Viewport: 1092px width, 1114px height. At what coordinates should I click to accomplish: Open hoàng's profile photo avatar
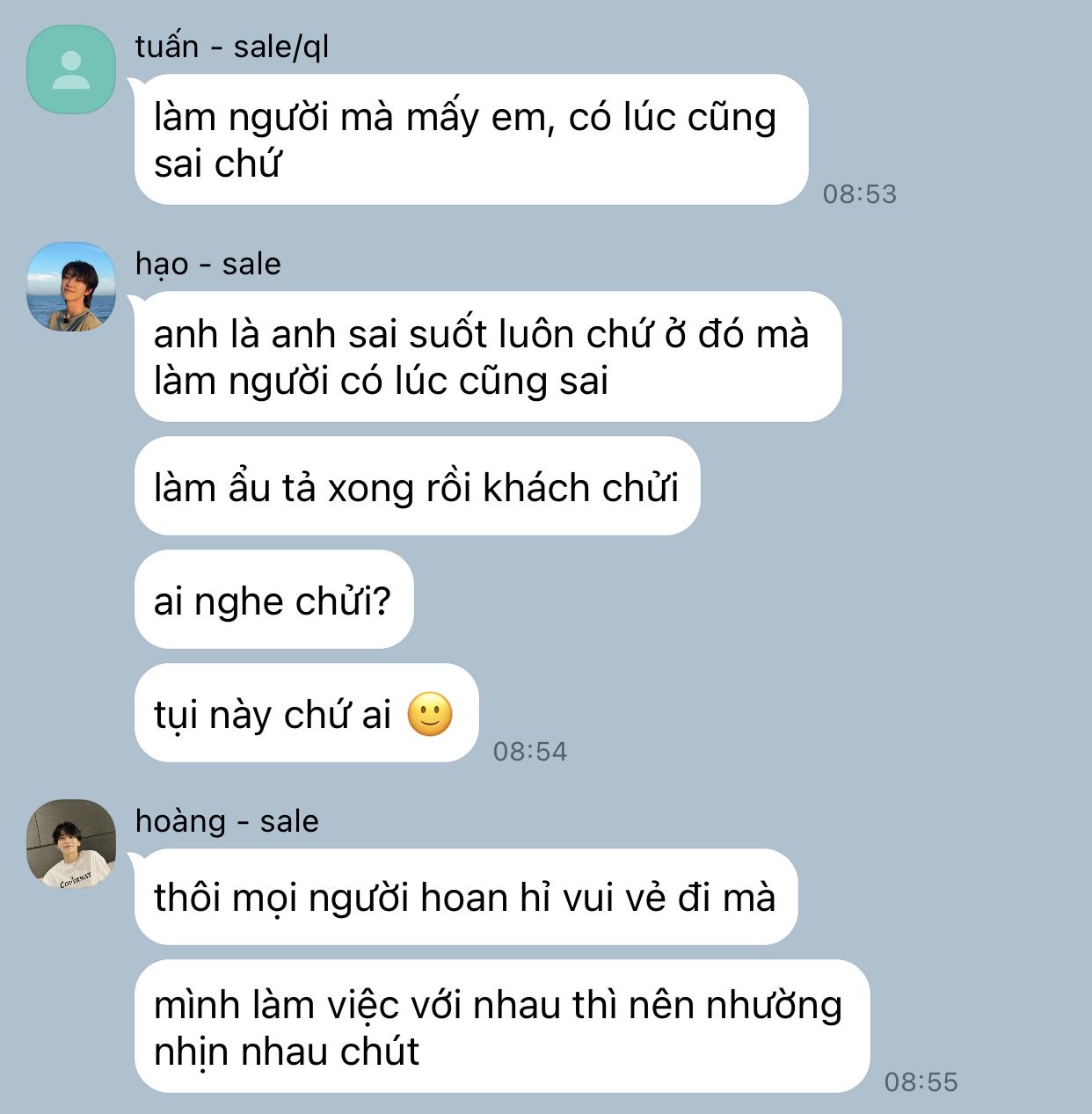coord(71,843)
